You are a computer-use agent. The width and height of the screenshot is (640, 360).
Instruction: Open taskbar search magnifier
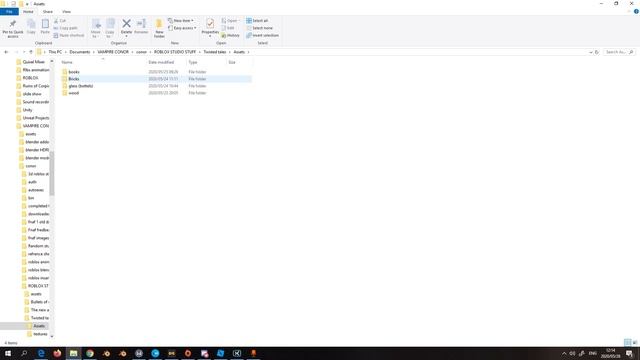(x=24, y=353)
